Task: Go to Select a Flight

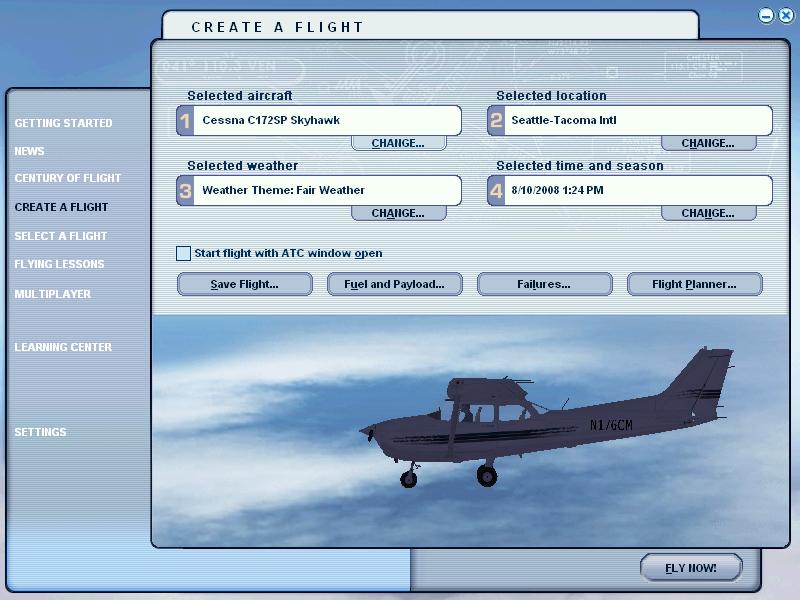Action: click(x=61, y=236)
